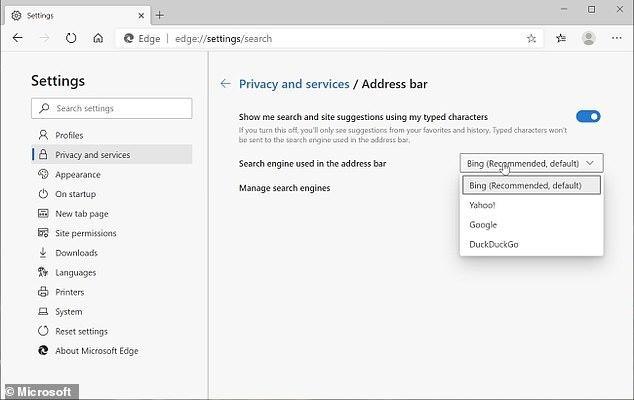Click the Edge logo in address bar
Viewport: 634px width, 400px height.
(x=129, y=38)
